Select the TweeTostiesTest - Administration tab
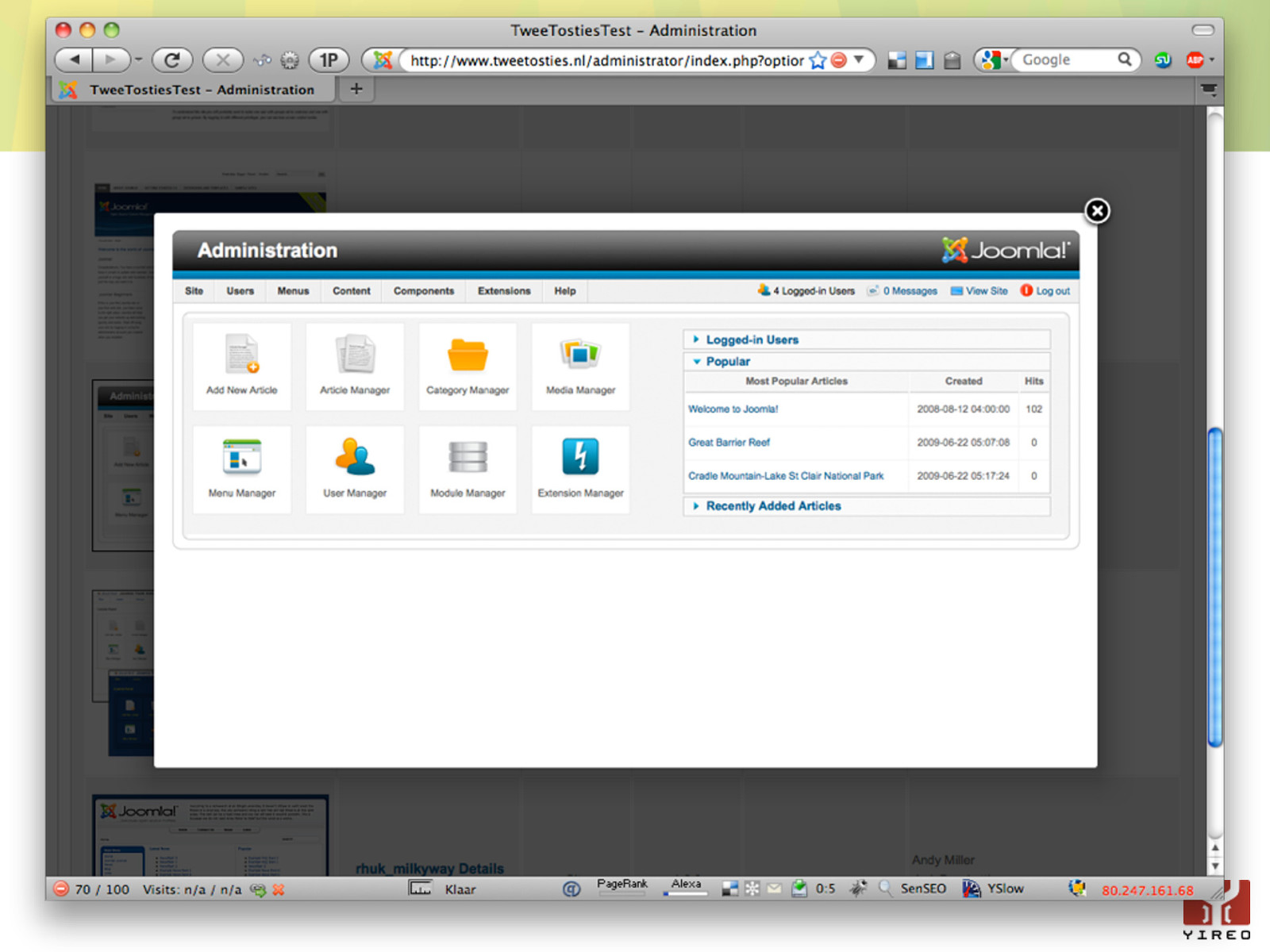The width and height of the screenshot is (1270, 952). click(x=194, y=90)
